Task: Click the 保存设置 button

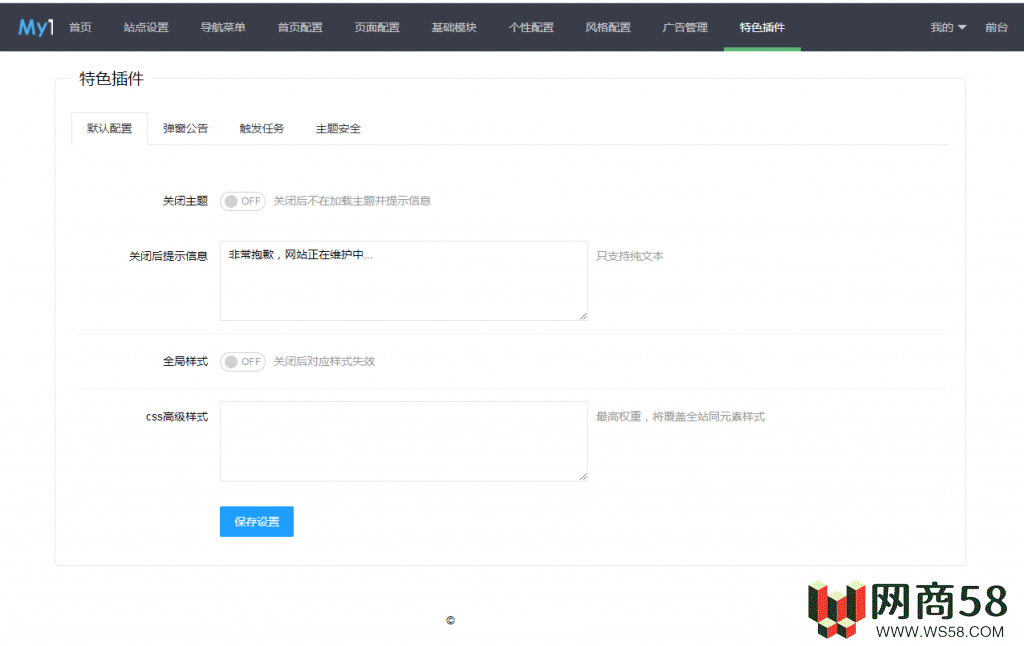Action: (x=257, y=521)
